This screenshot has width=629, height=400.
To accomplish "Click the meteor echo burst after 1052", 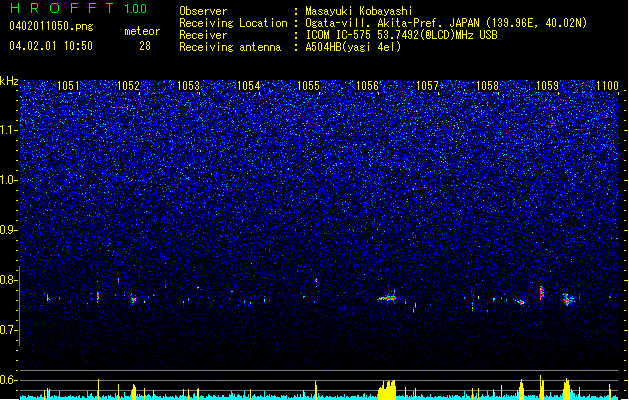I will [x=134, y=299].
